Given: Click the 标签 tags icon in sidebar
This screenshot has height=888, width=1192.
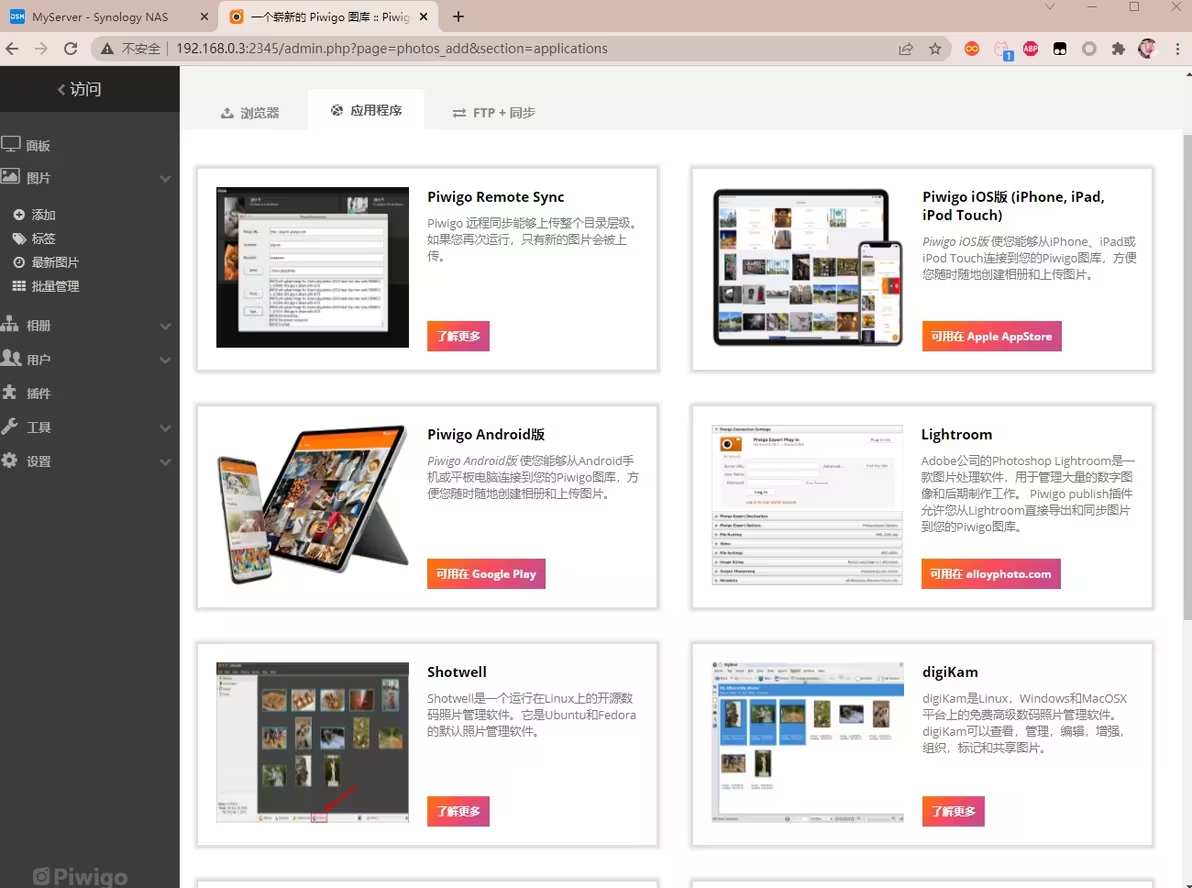Looking at the screenshot, I should (19, 239).
